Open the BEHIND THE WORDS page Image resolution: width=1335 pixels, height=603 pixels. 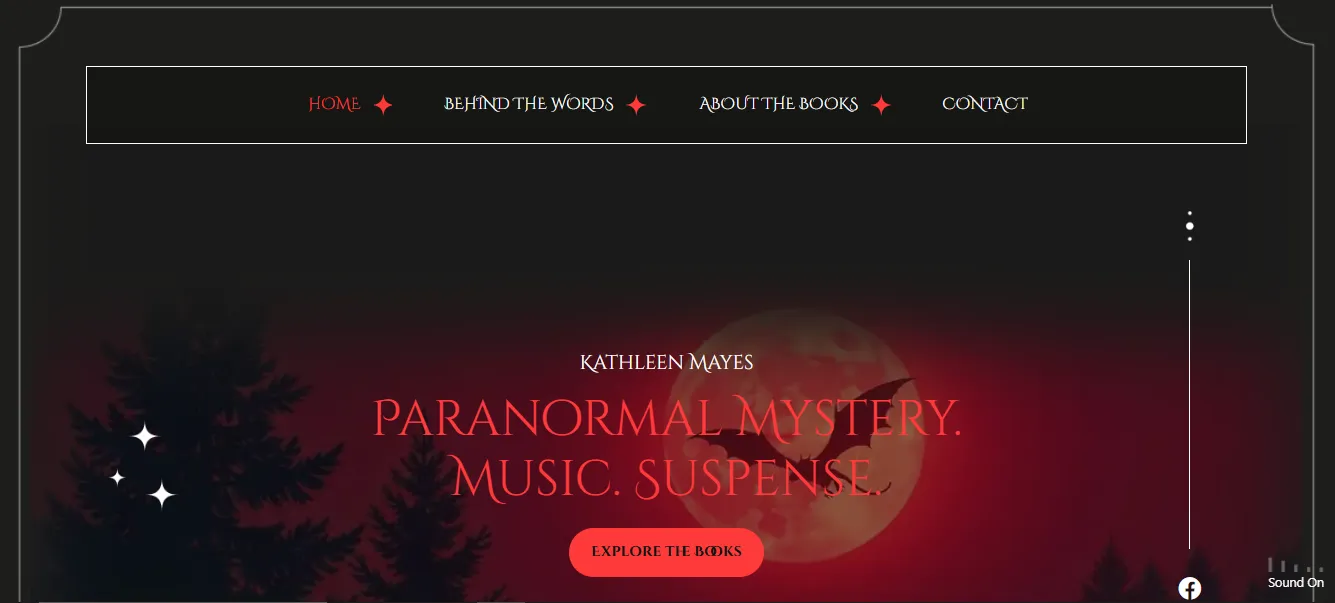coord(529,104)
